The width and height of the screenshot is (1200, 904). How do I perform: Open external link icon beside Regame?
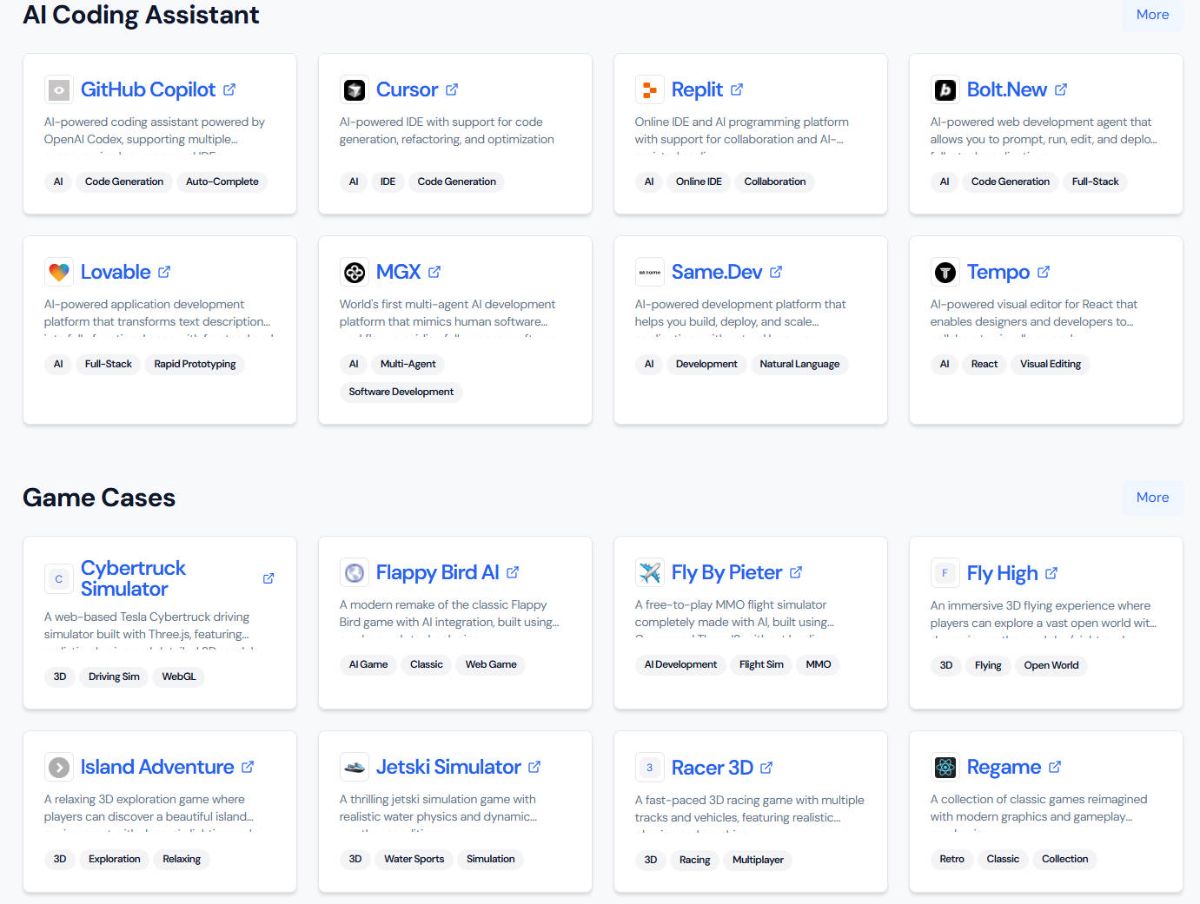1055,767
